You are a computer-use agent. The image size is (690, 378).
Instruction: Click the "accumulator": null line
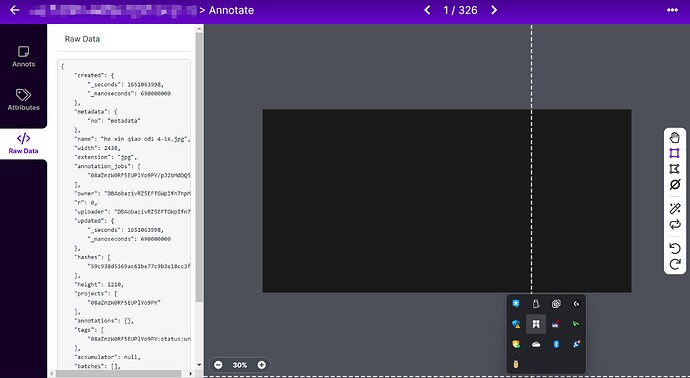pyautogui.click(x=107, y=357)
